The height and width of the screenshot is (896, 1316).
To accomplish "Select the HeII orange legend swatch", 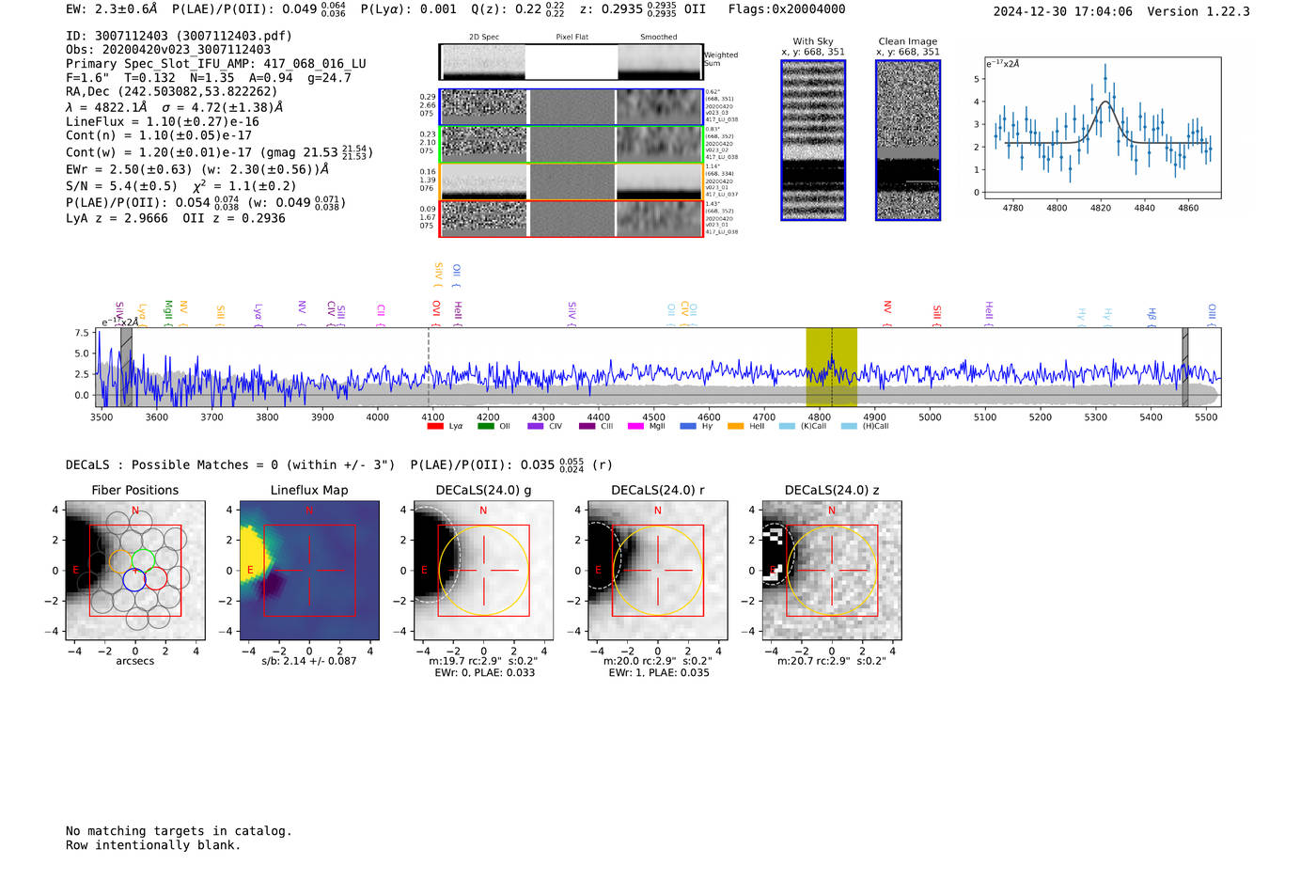I will 735,426.
